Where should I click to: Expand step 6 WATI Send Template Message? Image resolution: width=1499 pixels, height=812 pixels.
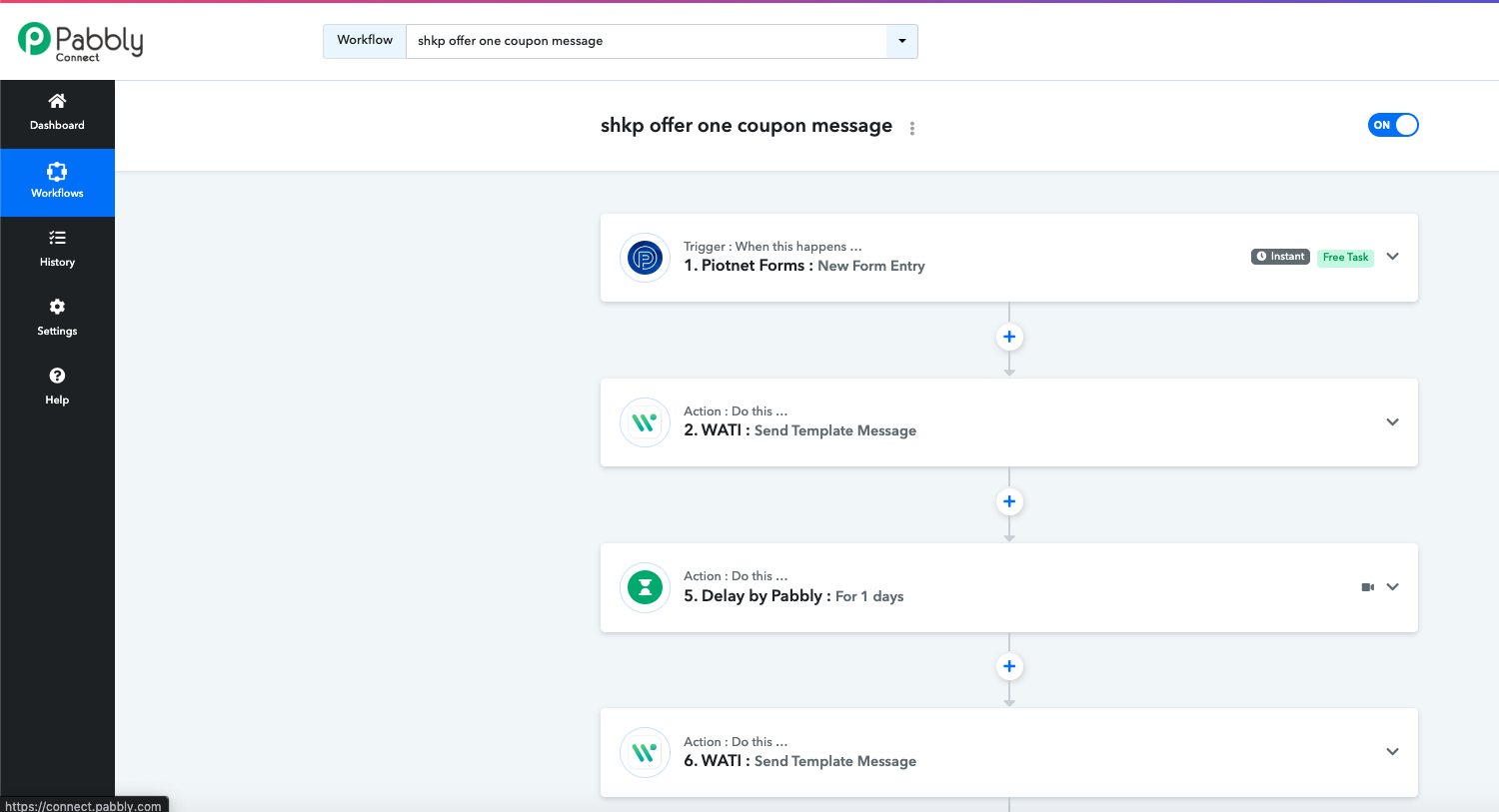coord(1393,751)
